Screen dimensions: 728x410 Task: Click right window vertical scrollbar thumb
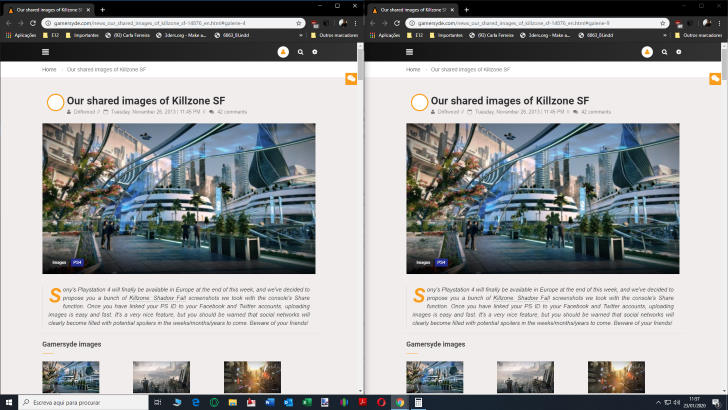pyautogui.click(x=724, y=63)
